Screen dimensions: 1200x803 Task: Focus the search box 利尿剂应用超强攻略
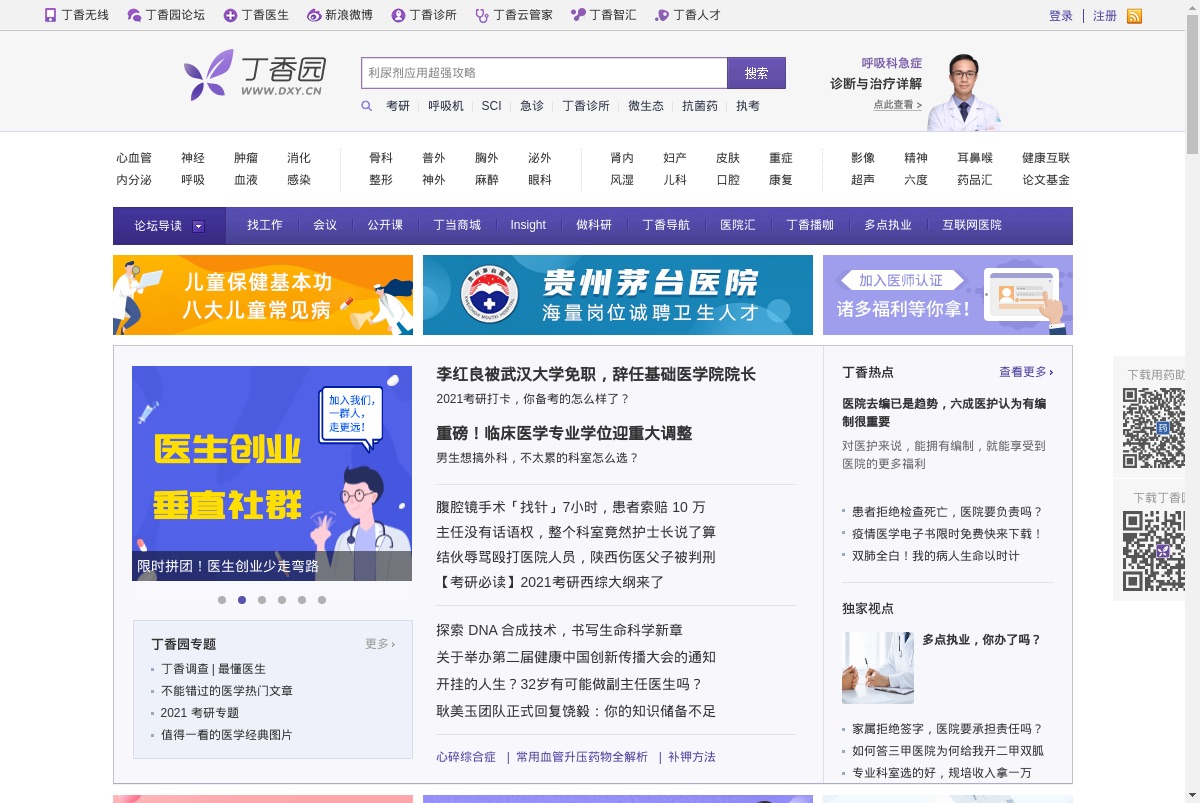pyautogui.click(x=544, y=73)
